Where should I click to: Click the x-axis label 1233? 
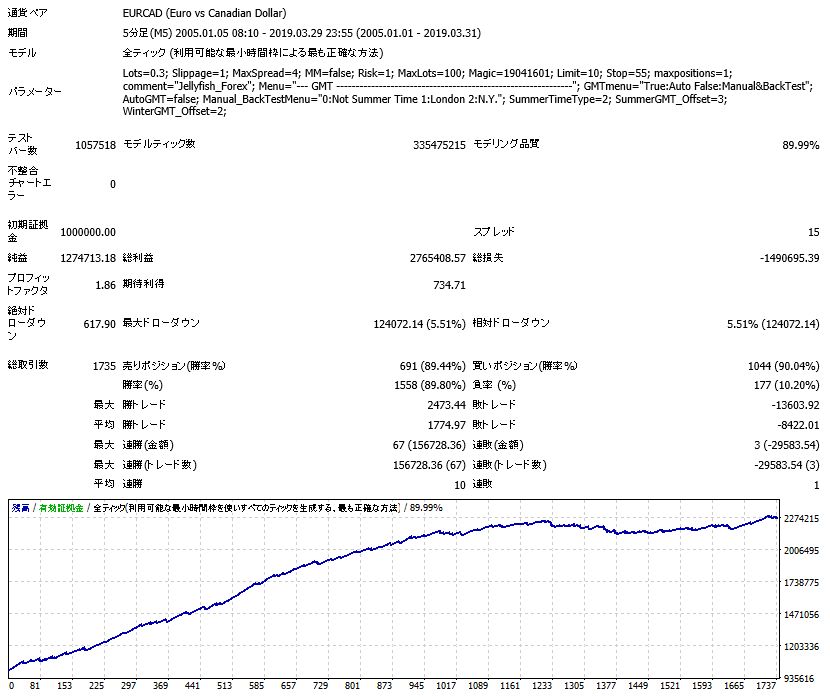tap(542, 685)
